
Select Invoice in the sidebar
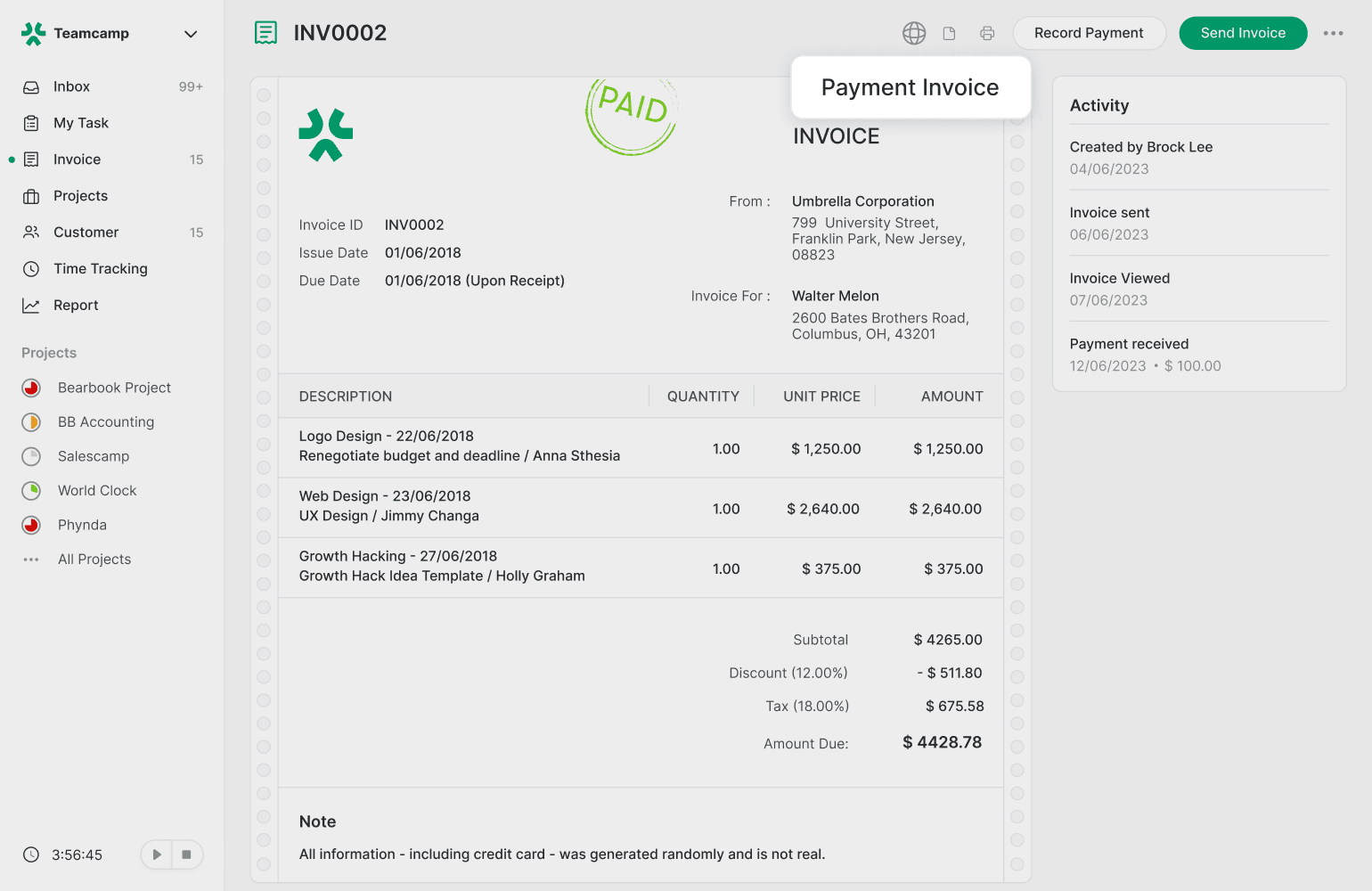[77, 159]
